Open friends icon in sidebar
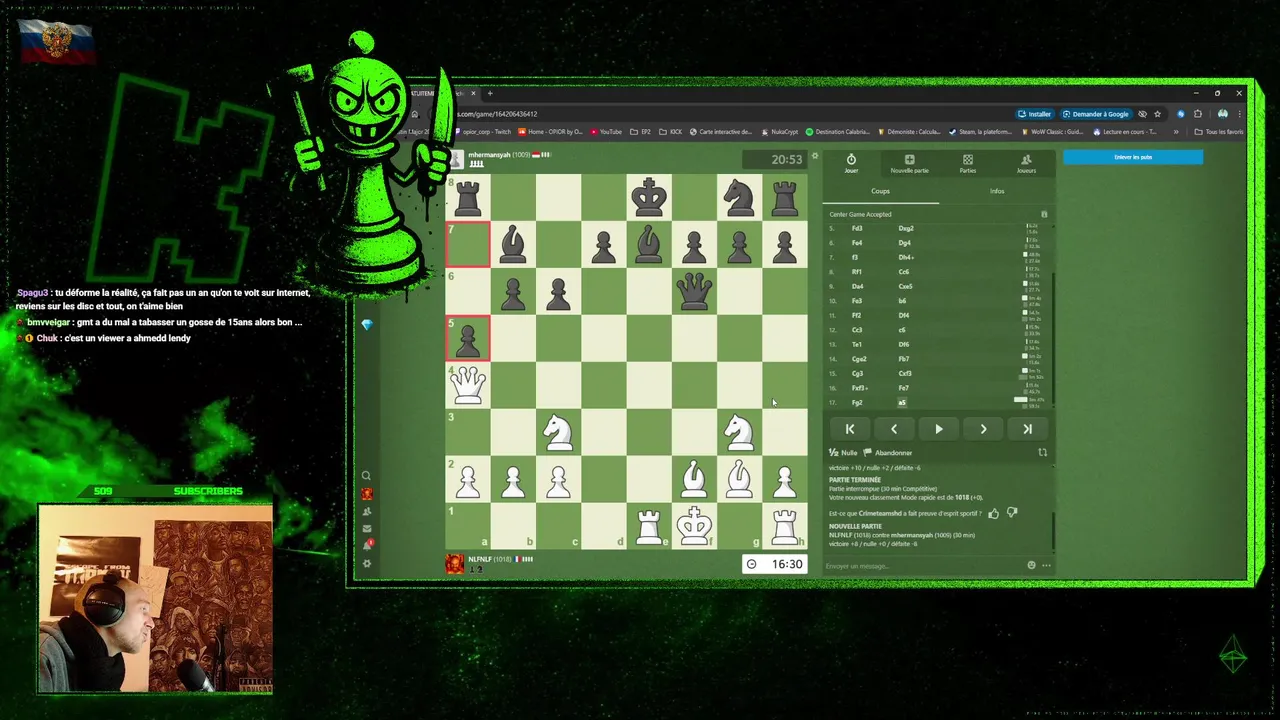This screenshot has height=720, width=1280. click(x=367, y=511)
